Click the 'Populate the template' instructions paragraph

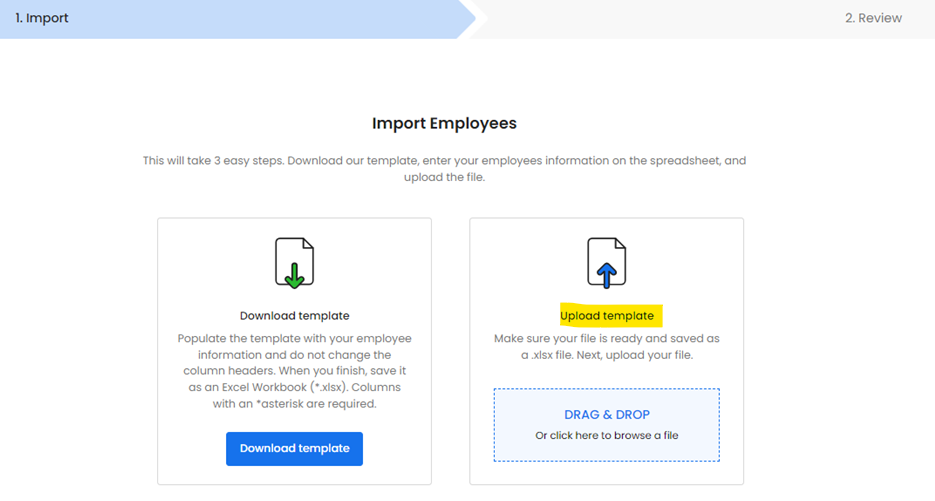click(294, 339)
